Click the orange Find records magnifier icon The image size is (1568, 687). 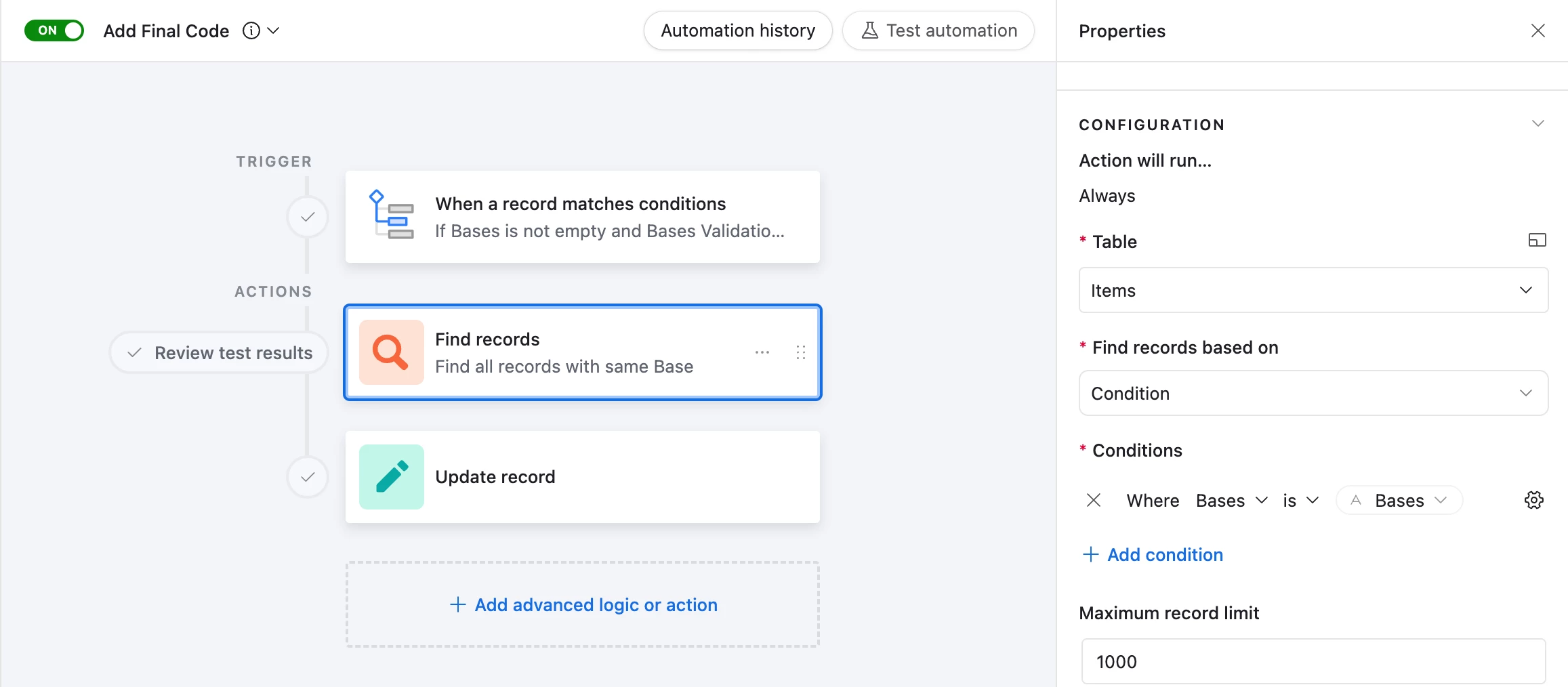pos(391,352)
